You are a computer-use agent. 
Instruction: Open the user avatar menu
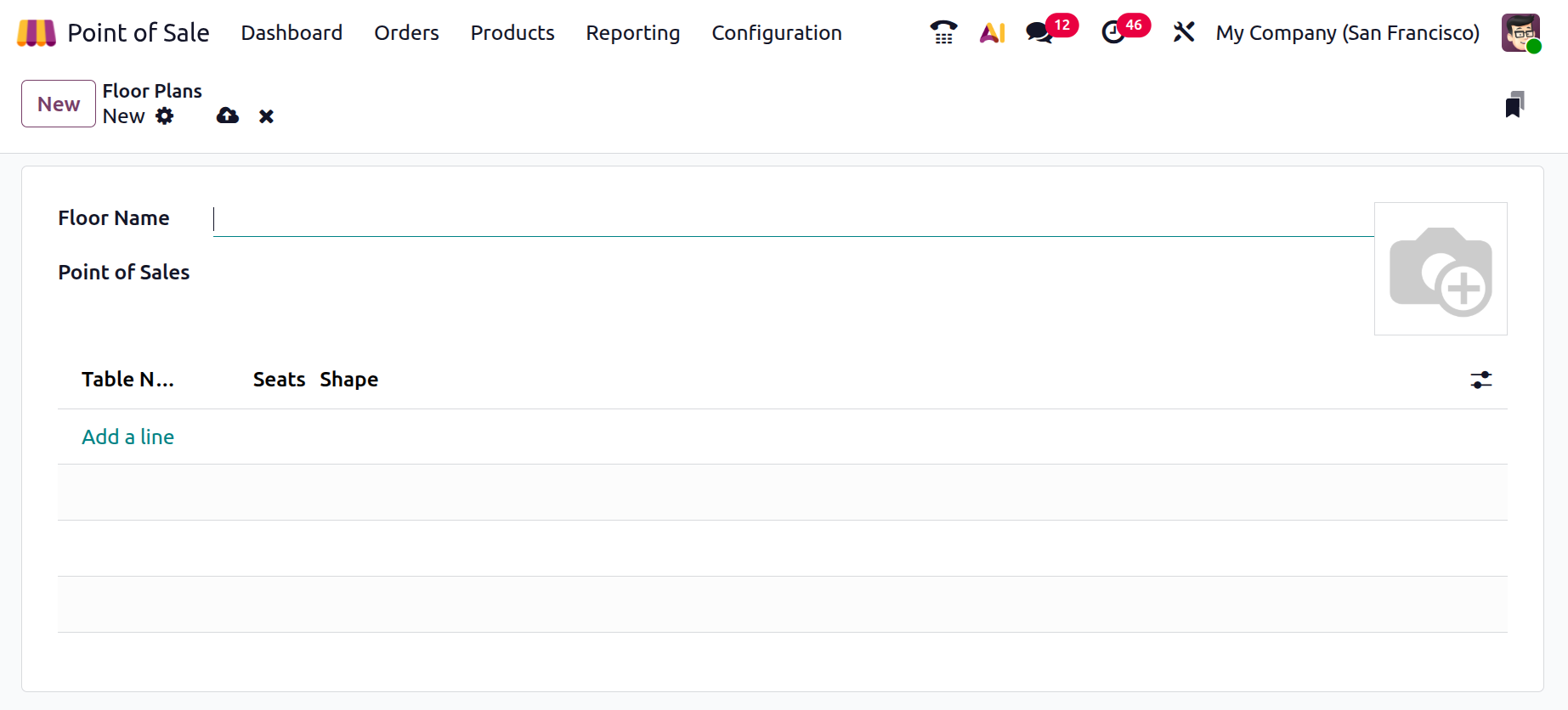coord(1520,33)
